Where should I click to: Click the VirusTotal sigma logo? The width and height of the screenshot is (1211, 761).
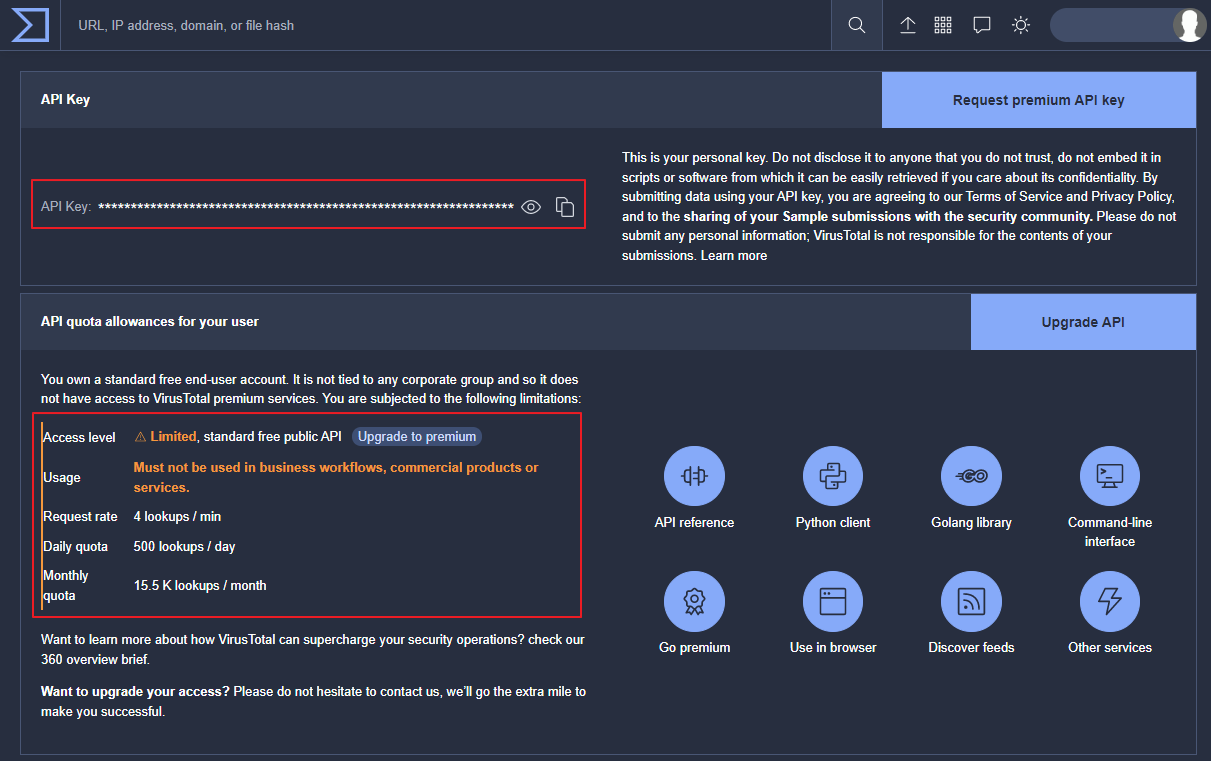(x=30, y=25)
